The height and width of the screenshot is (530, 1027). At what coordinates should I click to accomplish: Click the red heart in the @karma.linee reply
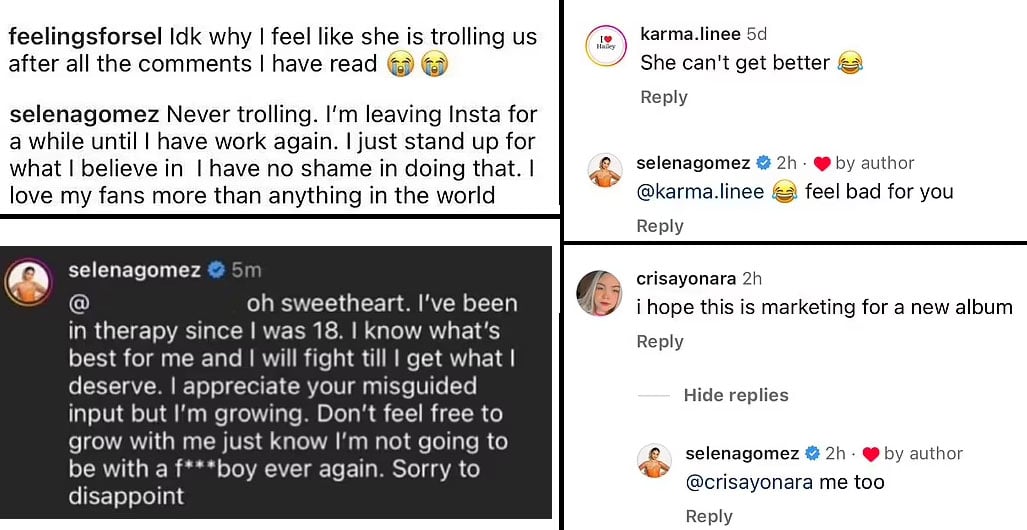point(822,163)
